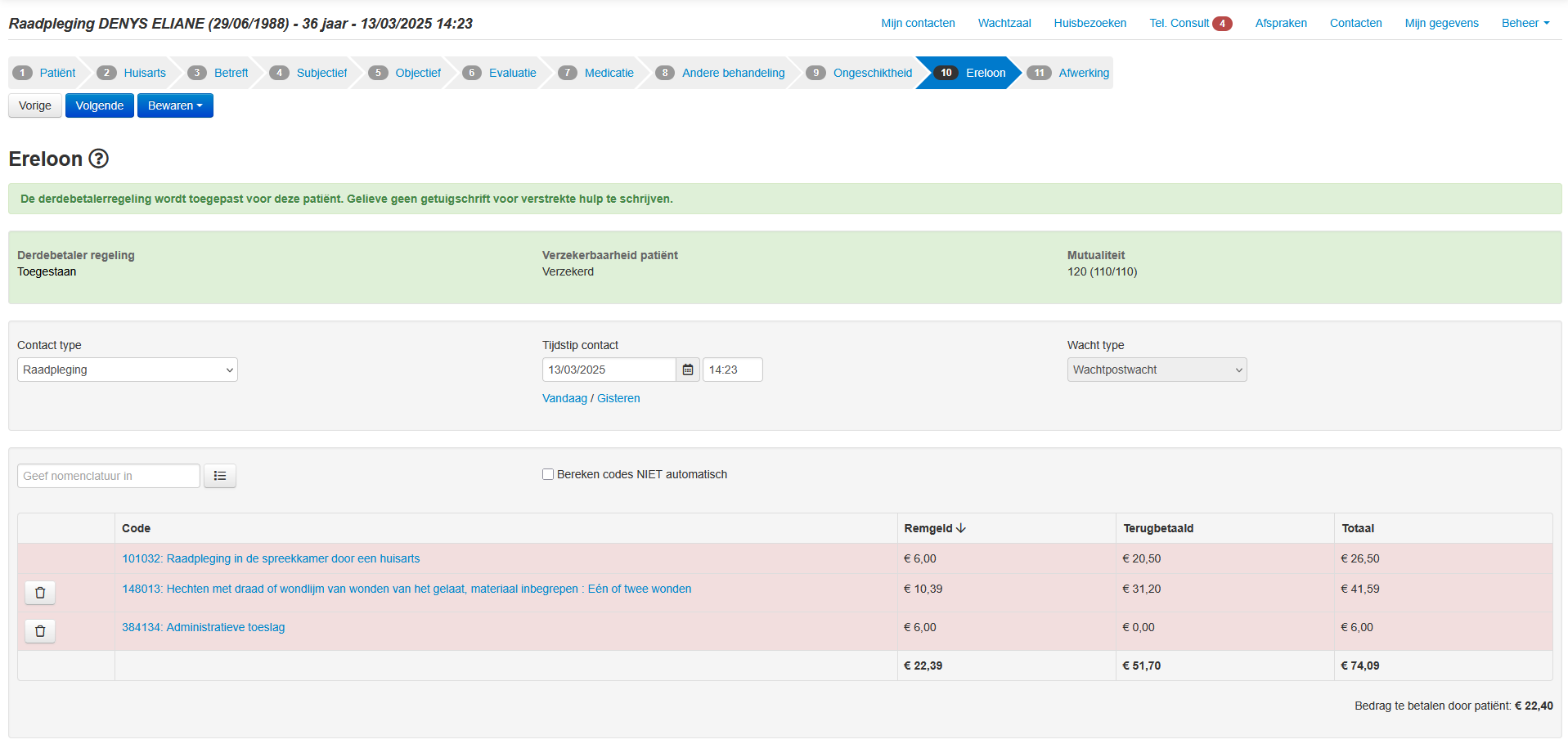Open Mijn contacten in navigation
The image size is (1568, 744).
(x=918, y=23)
